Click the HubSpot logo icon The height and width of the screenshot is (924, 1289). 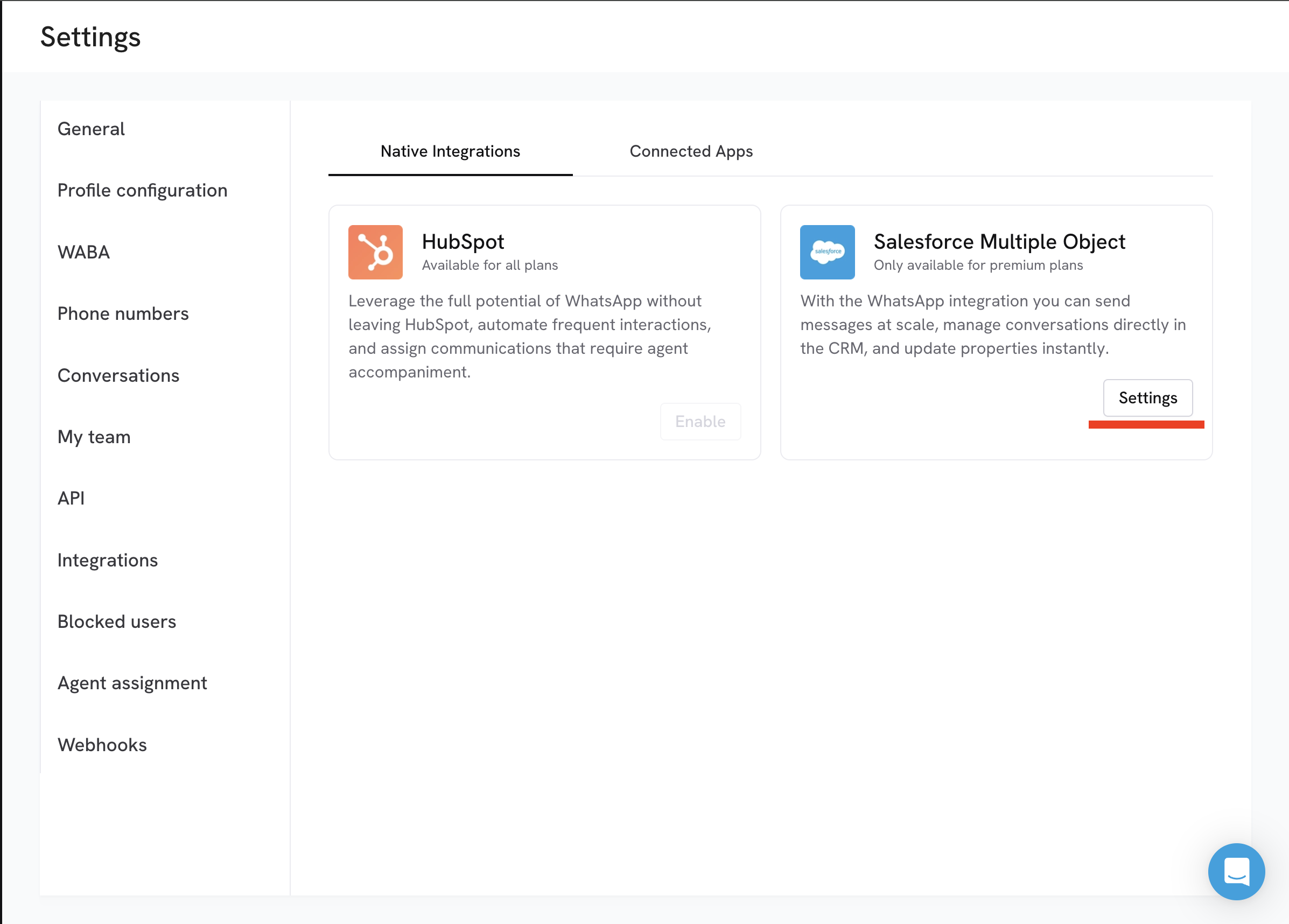point(375,252)
